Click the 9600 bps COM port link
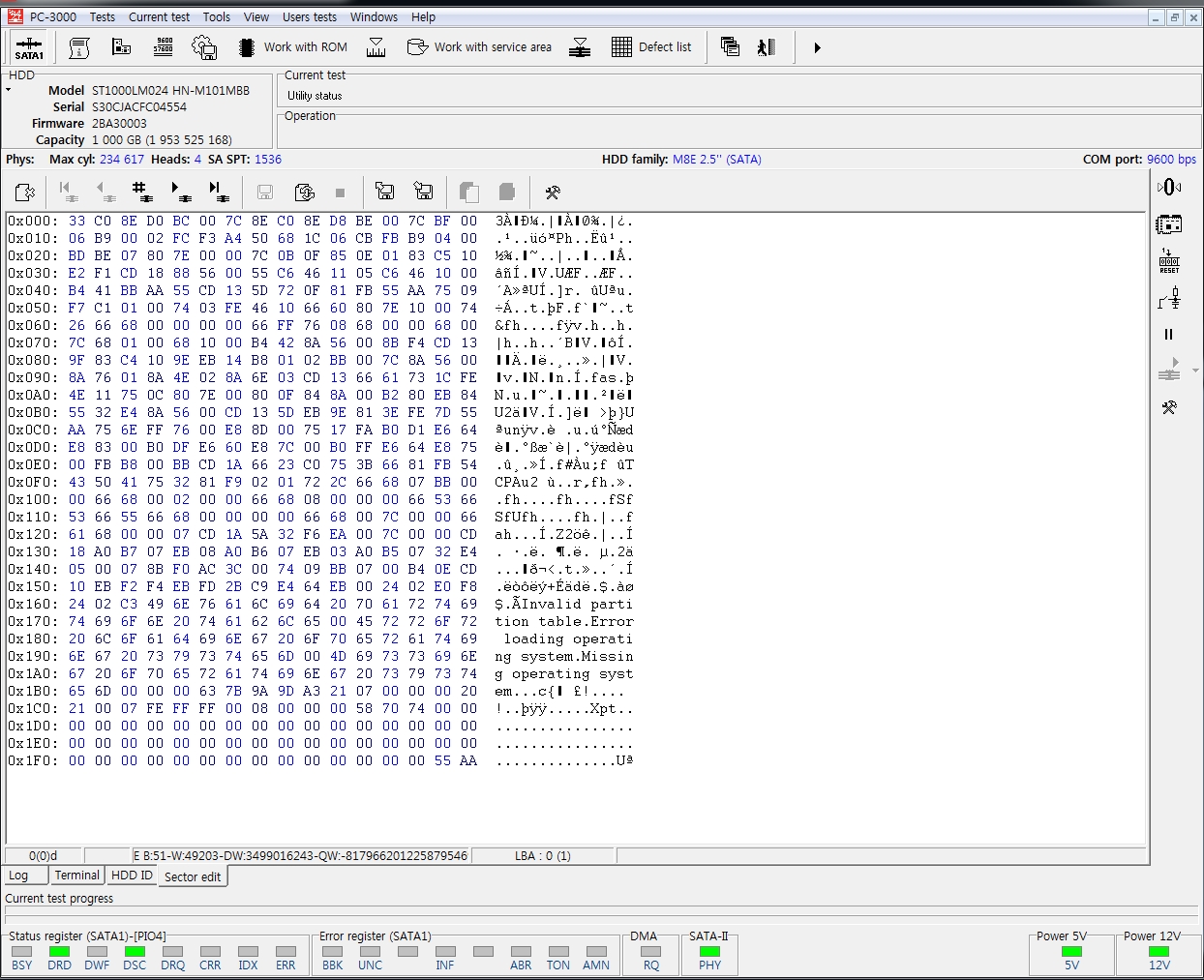Image resolution: width=1204 pixels, height=980 pixels. (x=1171, y=159)
